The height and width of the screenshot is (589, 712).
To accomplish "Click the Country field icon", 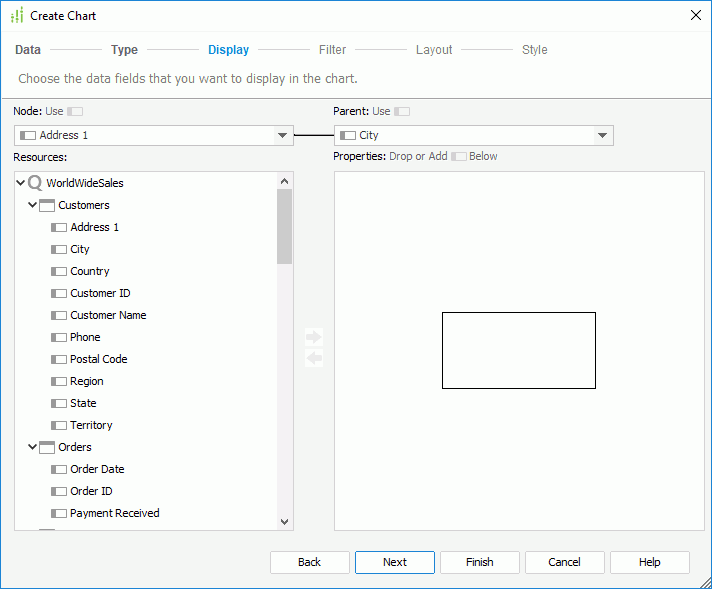I will 59,271.
